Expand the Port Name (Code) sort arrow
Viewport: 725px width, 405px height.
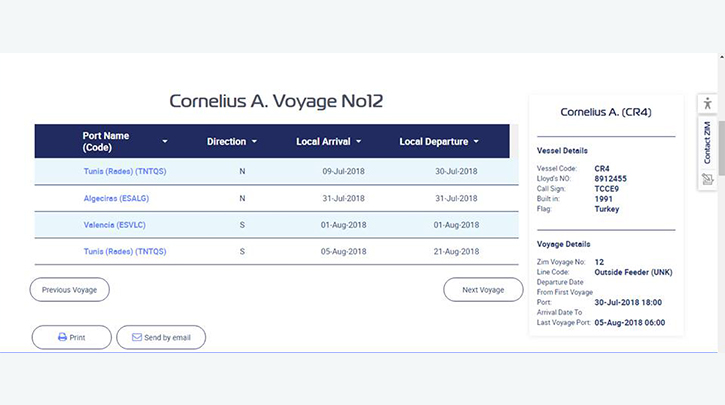(165, 141)
